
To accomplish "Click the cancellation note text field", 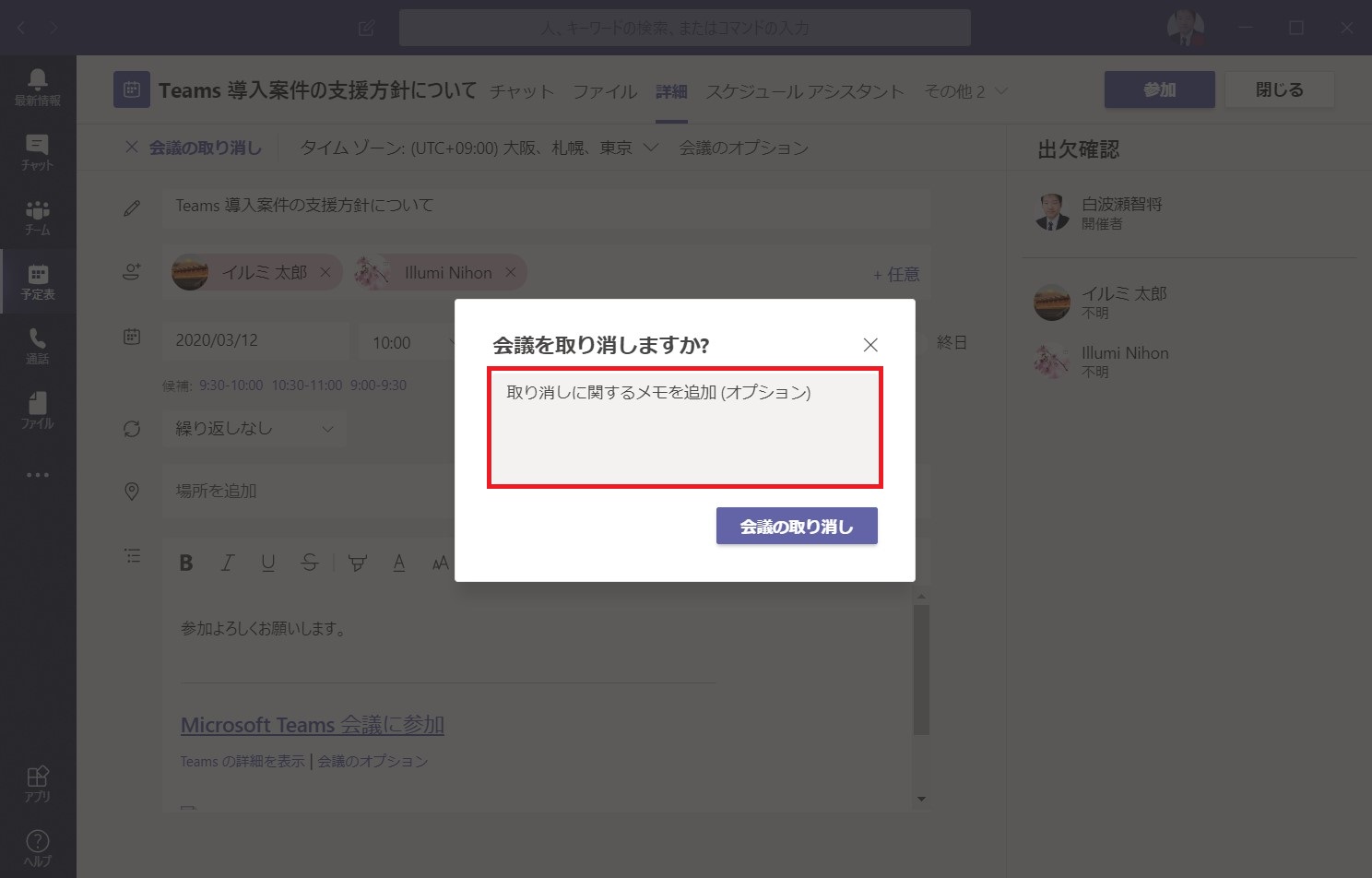I will 685,427.
